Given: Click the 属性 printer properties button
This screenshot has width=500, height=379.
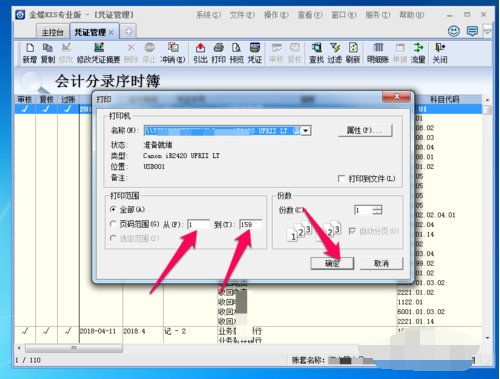Looking at the screenshot, I should (365, 130).
